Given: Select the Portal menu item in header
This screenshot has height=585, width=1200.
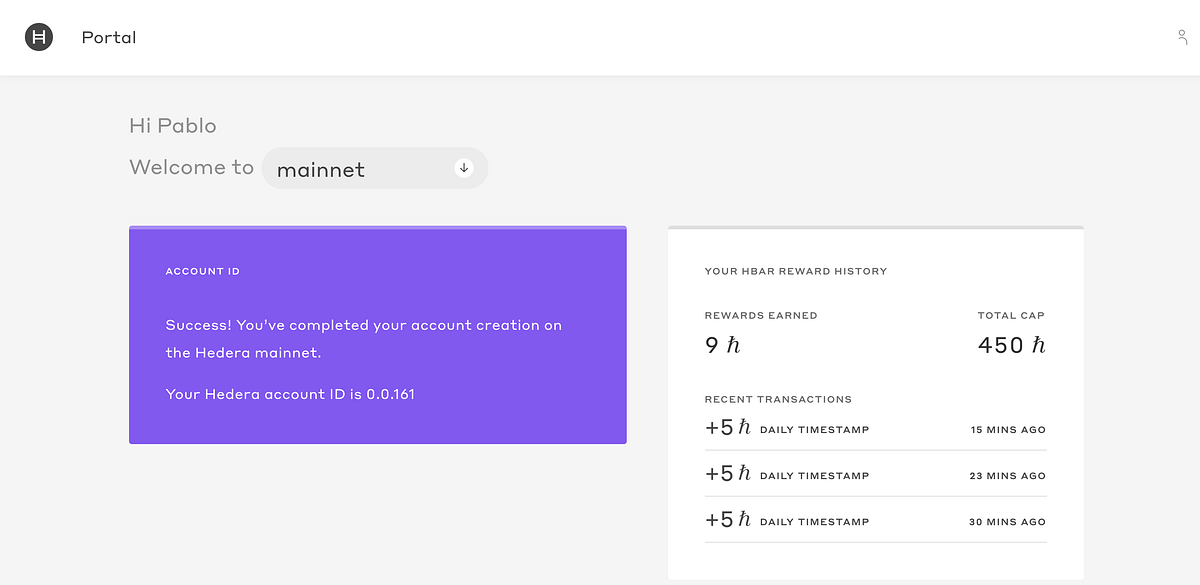Looking at the screenshot, I should 108,37.
